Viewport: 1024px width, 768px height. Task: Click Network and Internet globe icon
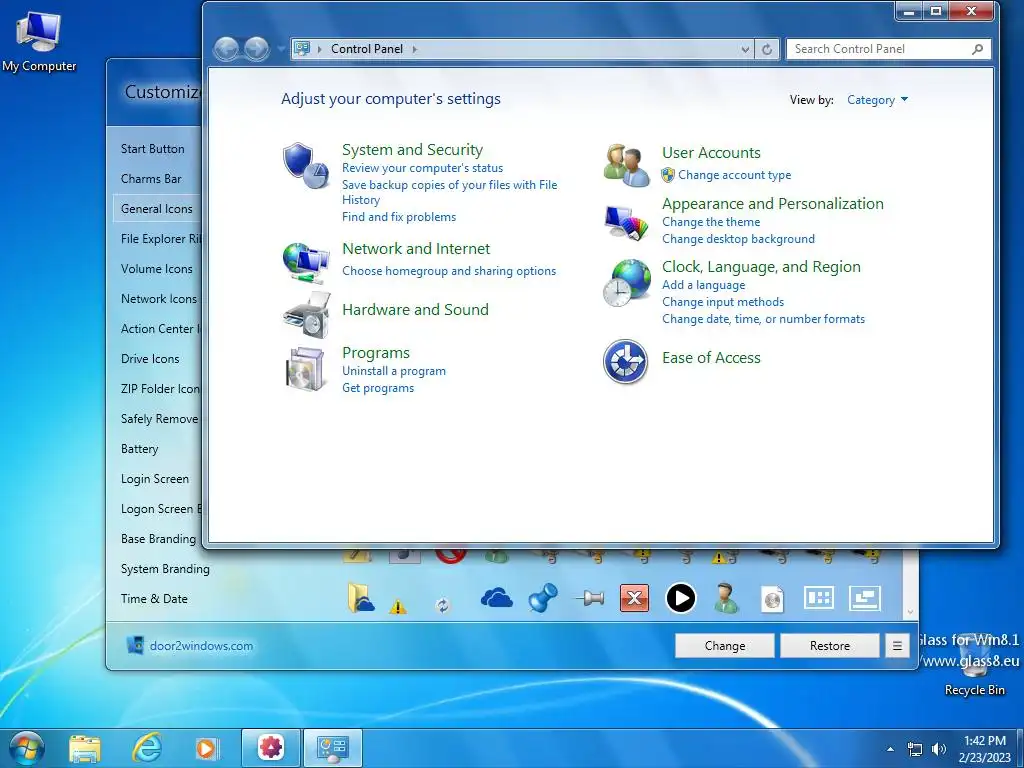[306, 262]
